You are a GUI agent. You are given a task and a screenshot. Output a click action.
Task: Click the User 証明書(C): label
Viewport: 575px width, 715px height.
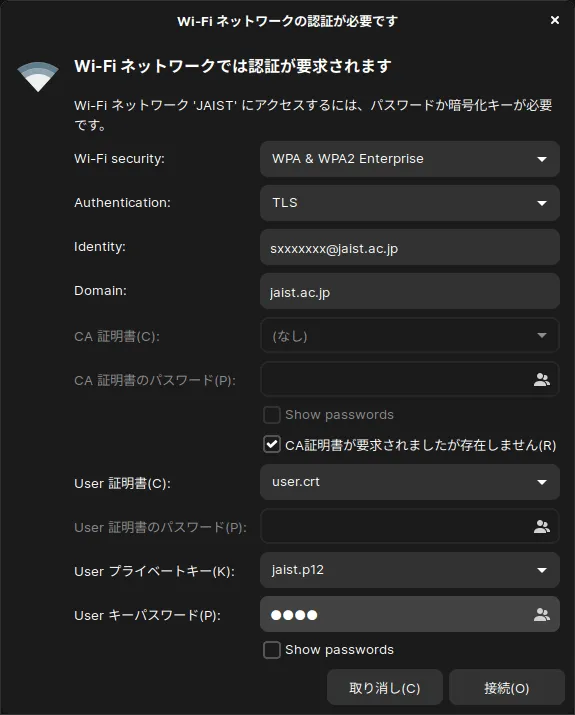122,483
